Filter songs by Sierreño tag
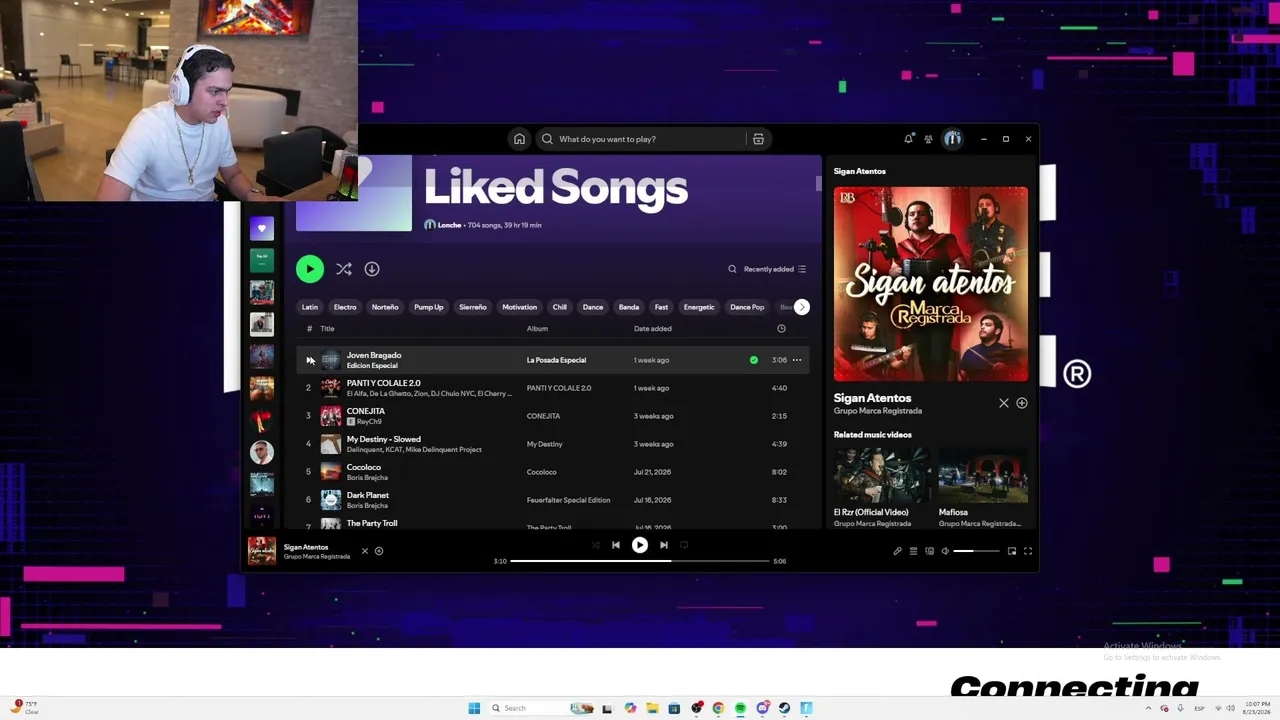The image size is (1280, 720). click(x=473, y=307)
